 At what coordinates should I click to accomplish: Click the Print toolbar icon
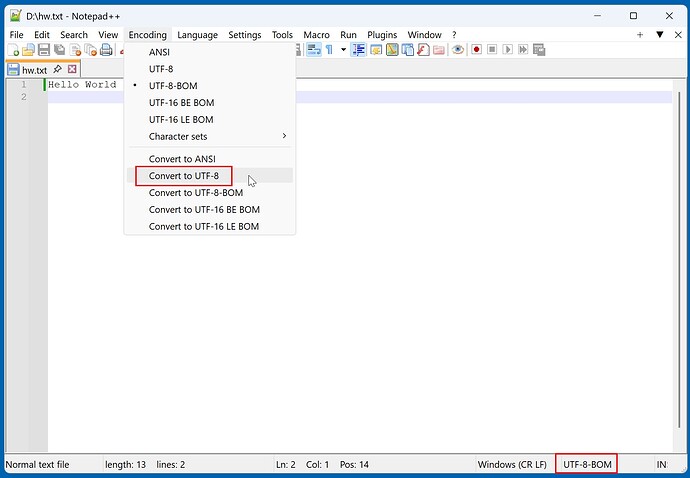click(x=105, y=50)
